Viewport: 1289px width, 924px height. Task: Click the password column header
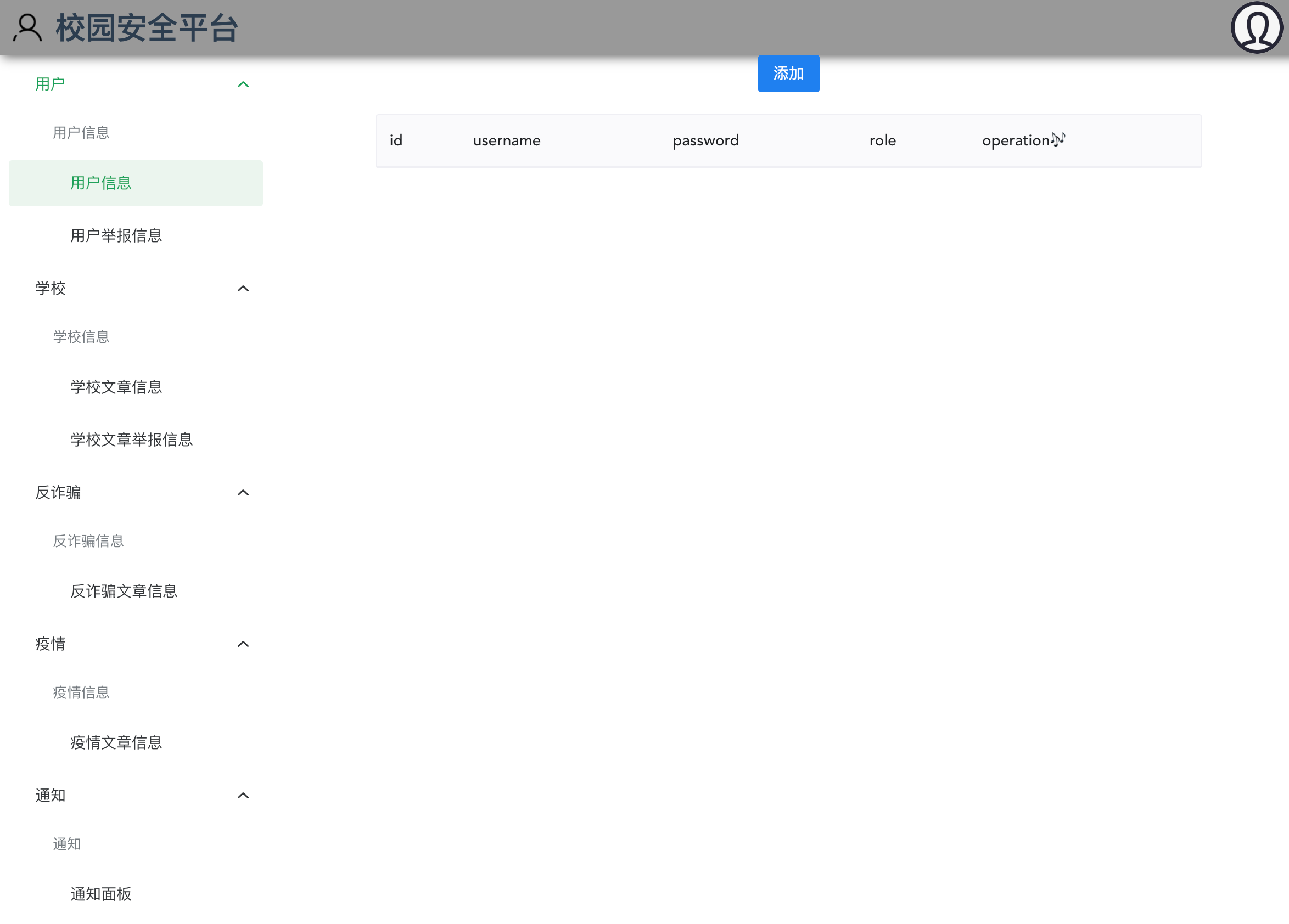click(x=705, y=141)
